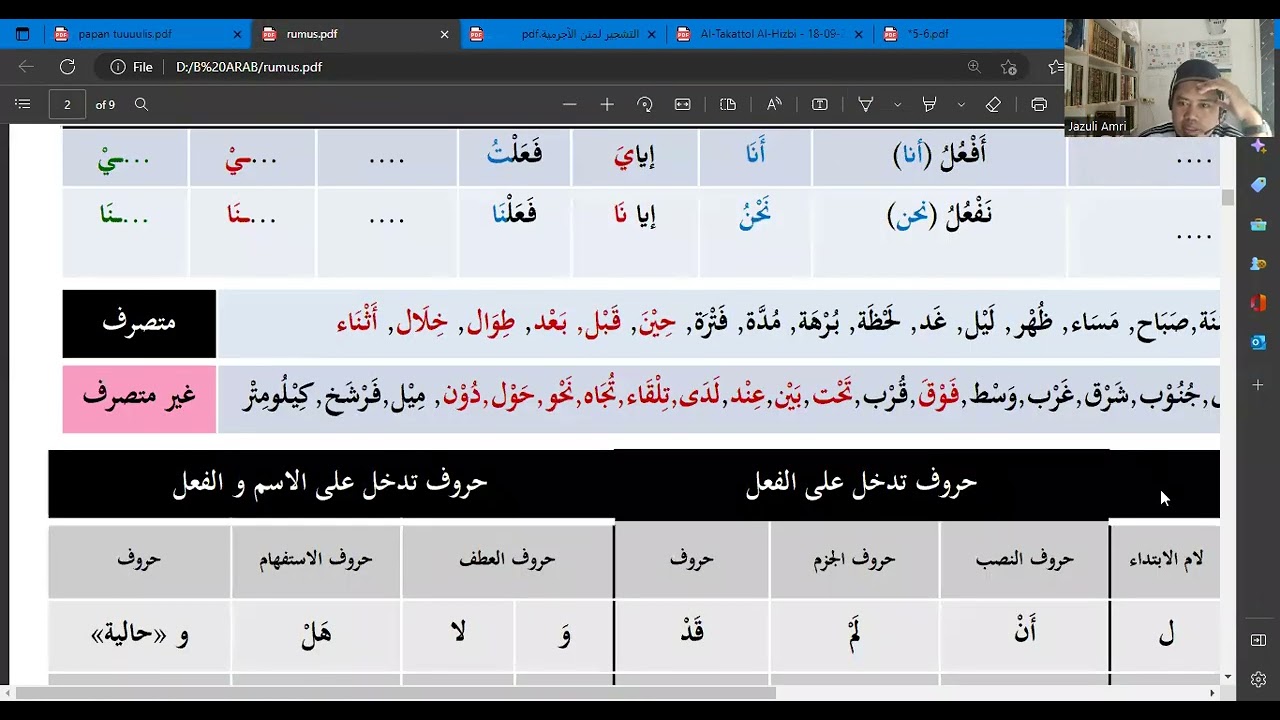Close the Al-Takattol Al-Hizbi tab
Image resolution: width=1280 pixels, height=720 pixels.
click(x=858, y=34)
